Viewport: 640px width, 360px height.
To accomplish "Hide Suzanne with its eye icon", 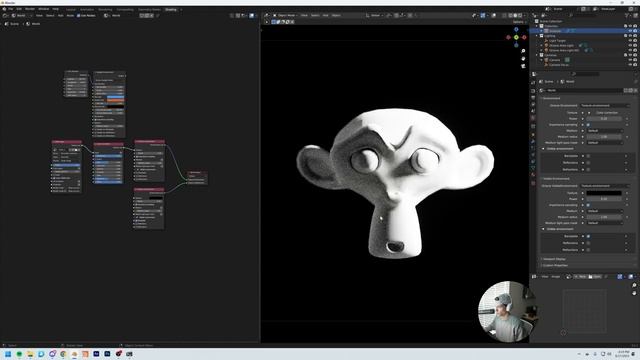I will click(630, 31).
